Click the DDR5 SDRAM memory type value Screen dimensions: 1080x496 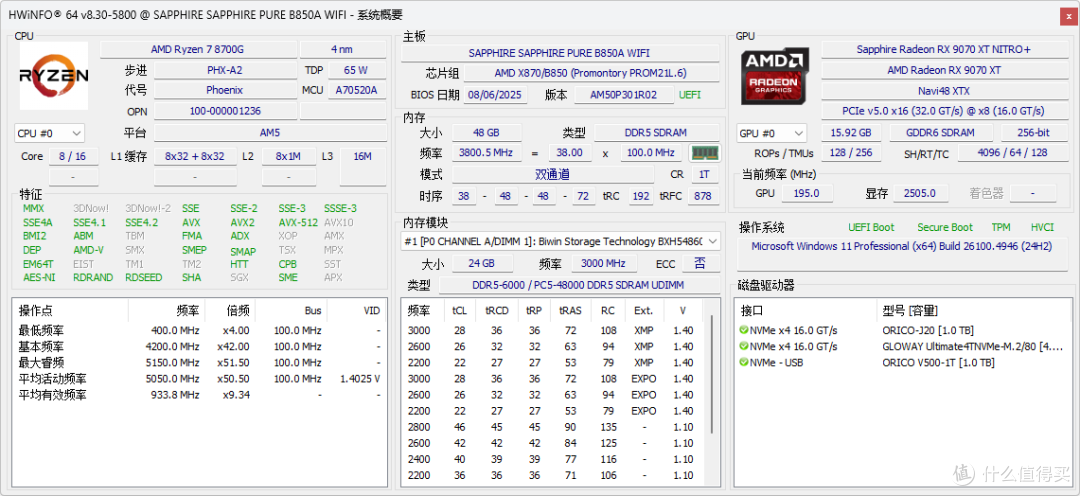click(x=656, y=133)
